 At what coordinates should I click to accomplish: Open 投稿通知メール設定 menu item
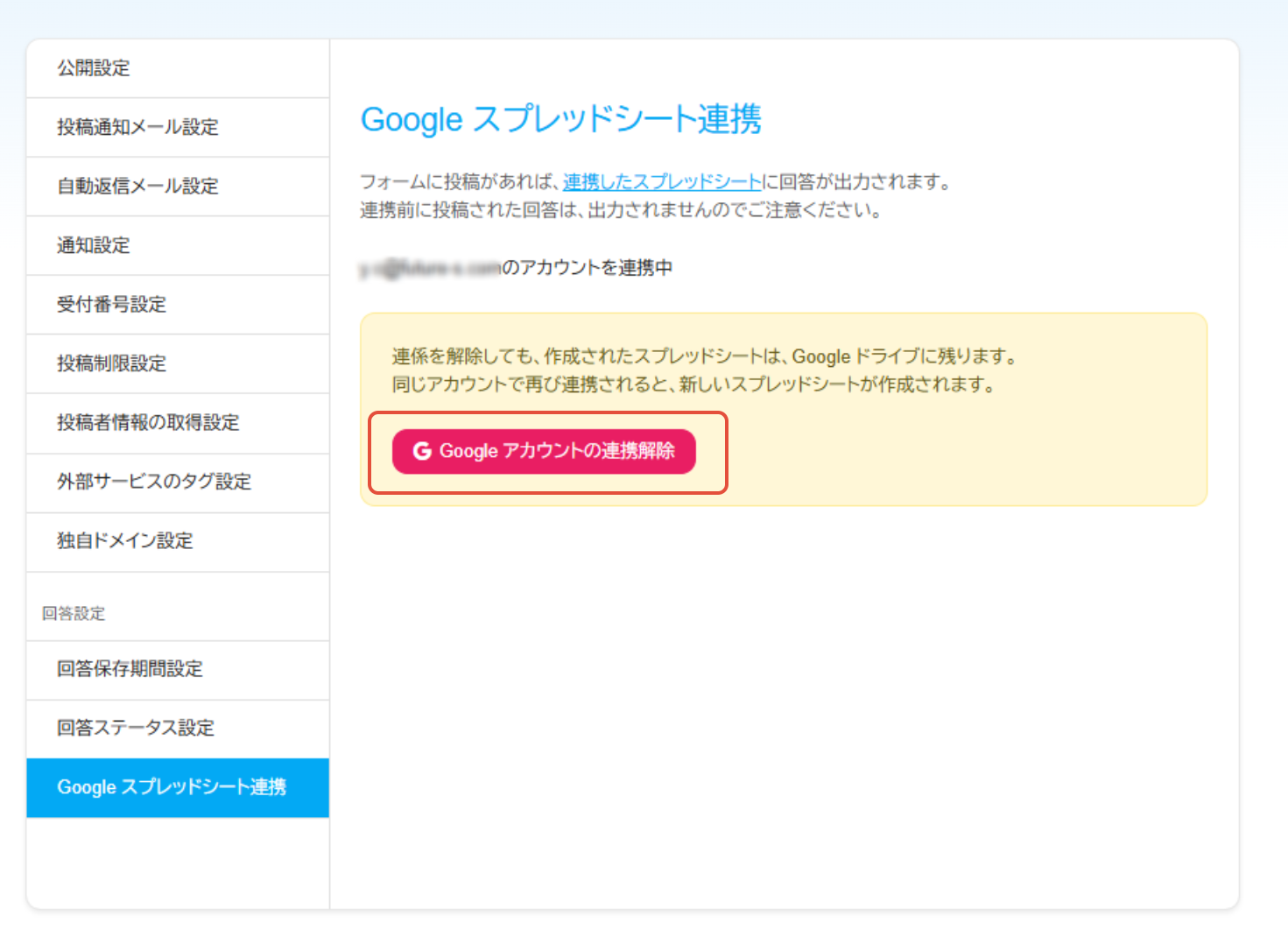(x=178, y=128)
